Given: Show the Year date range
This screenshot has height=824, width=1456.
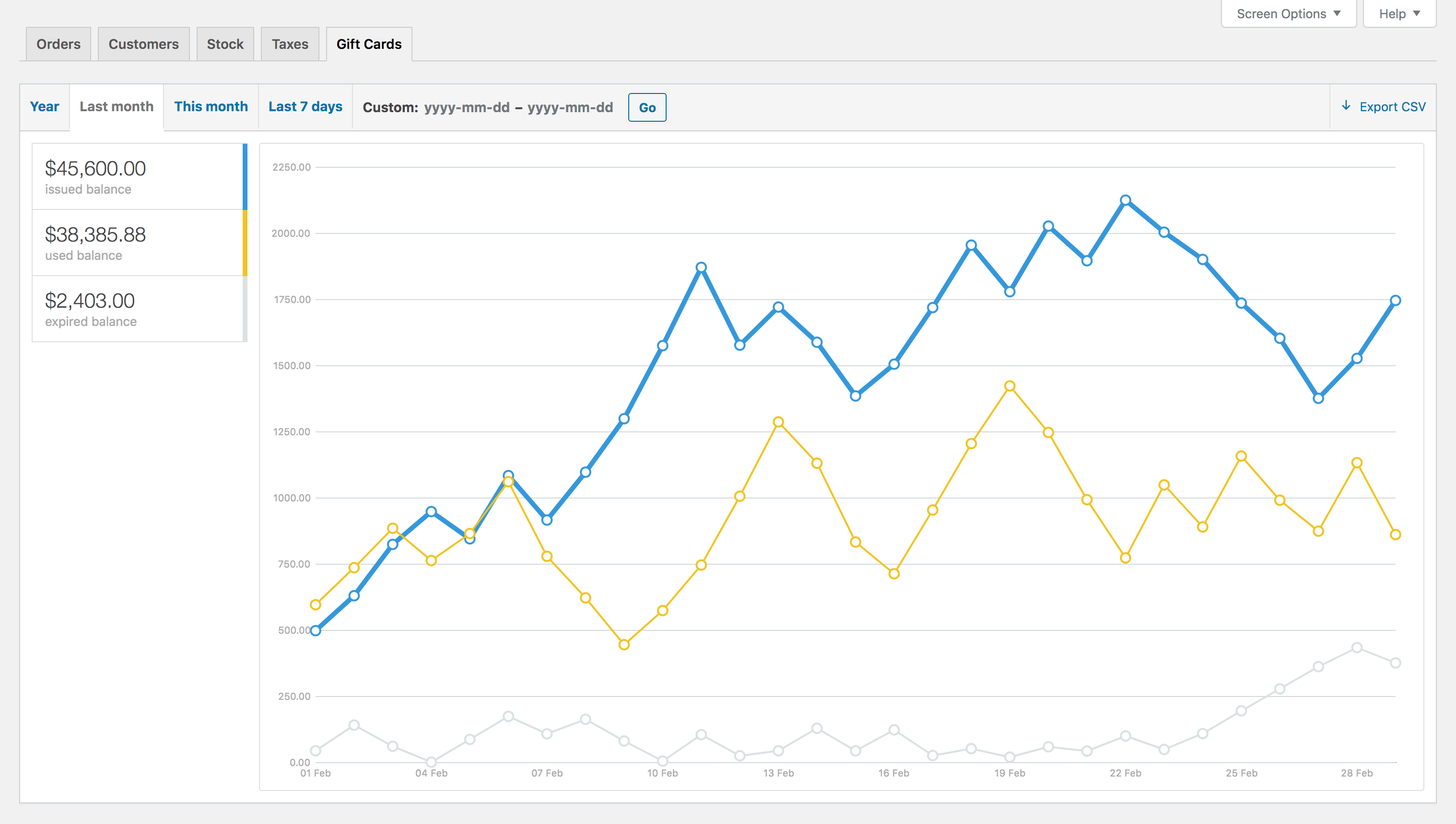Looking at the screenshot, I should tap(44, 107).
